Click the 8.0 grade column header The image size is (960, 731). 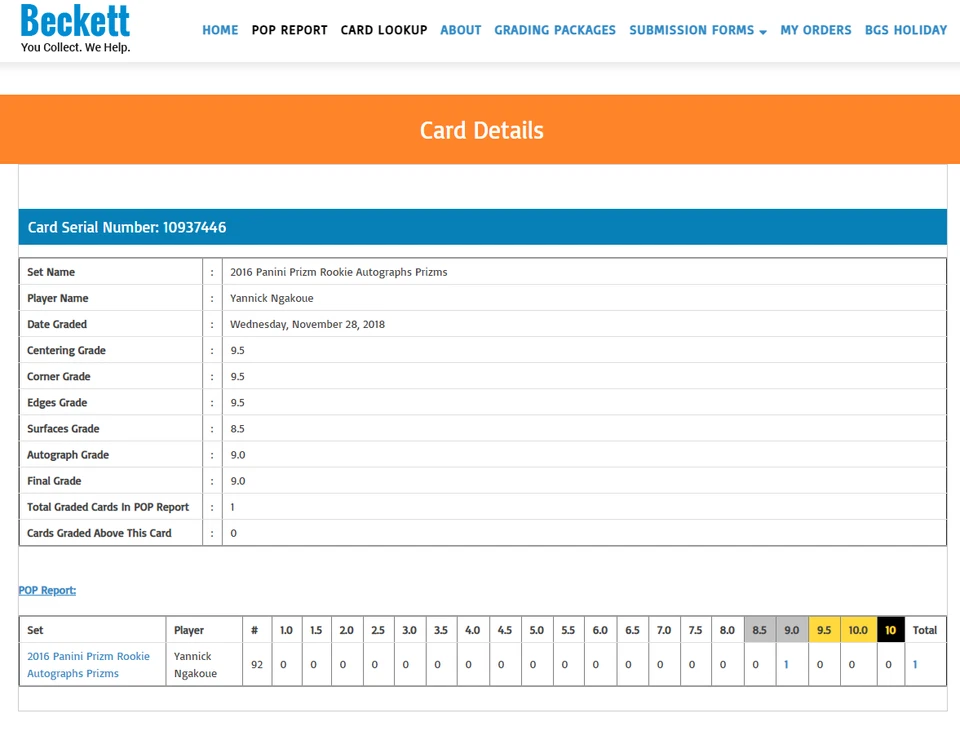click(x=727, y=630)
